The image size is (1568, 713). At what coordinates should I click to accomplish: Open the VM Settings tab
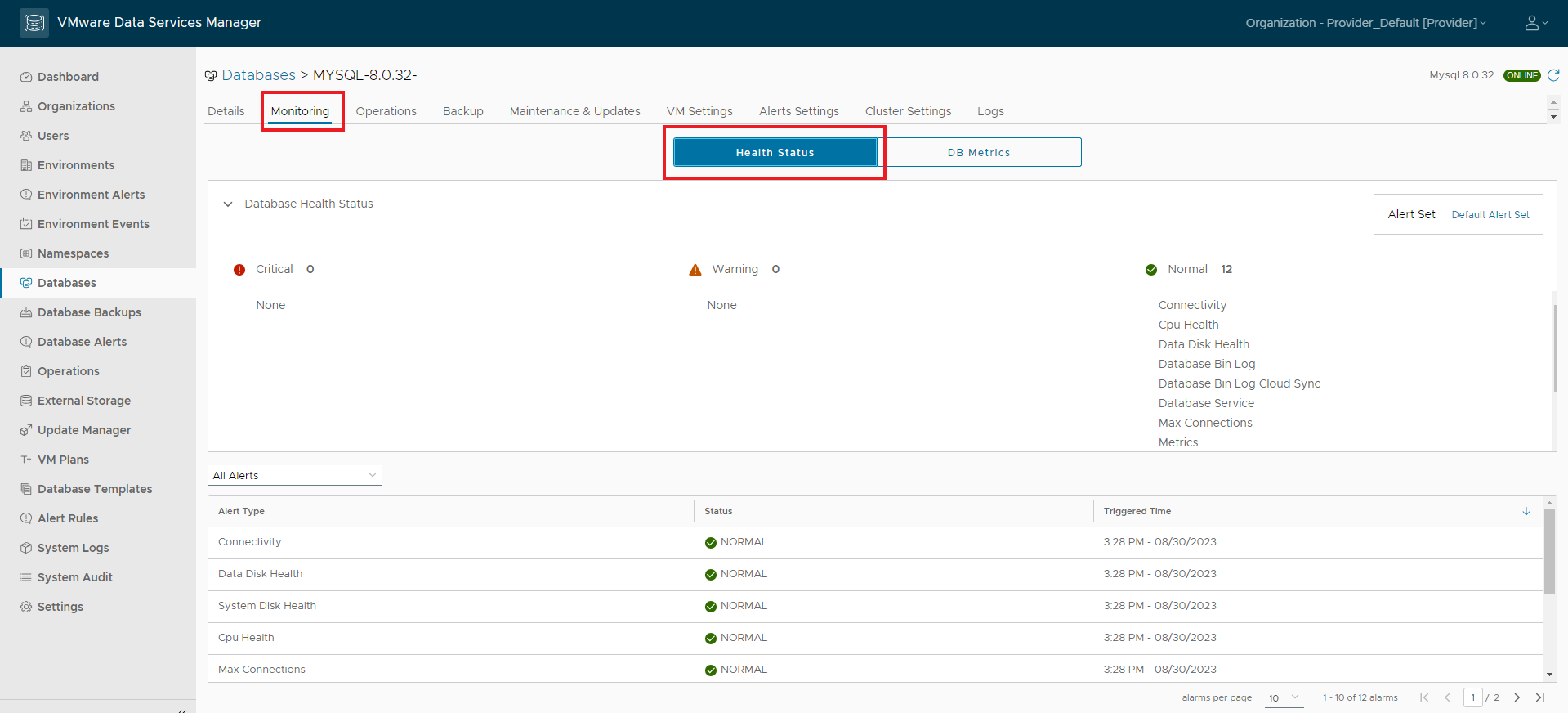click(699, 111)
